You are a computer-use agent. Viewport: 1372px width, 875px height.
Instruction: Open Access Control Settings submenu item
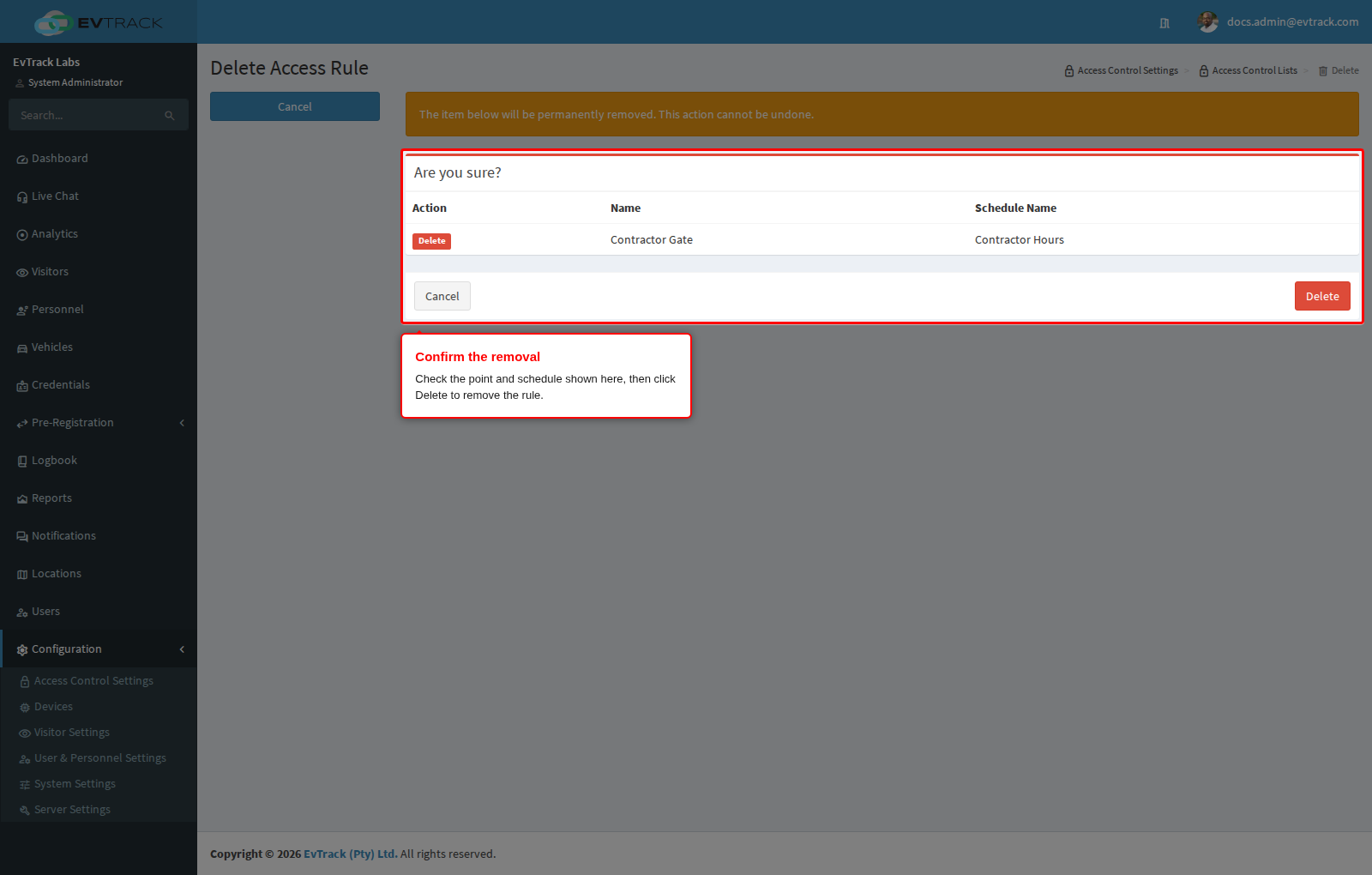99,681
